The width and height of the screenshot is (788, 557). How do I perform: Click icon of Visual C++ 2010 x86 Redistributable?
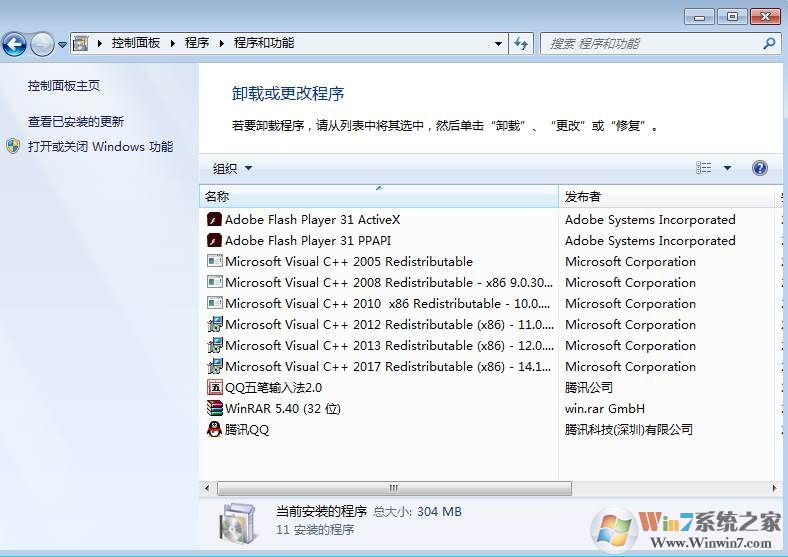[x=215, y=303]
